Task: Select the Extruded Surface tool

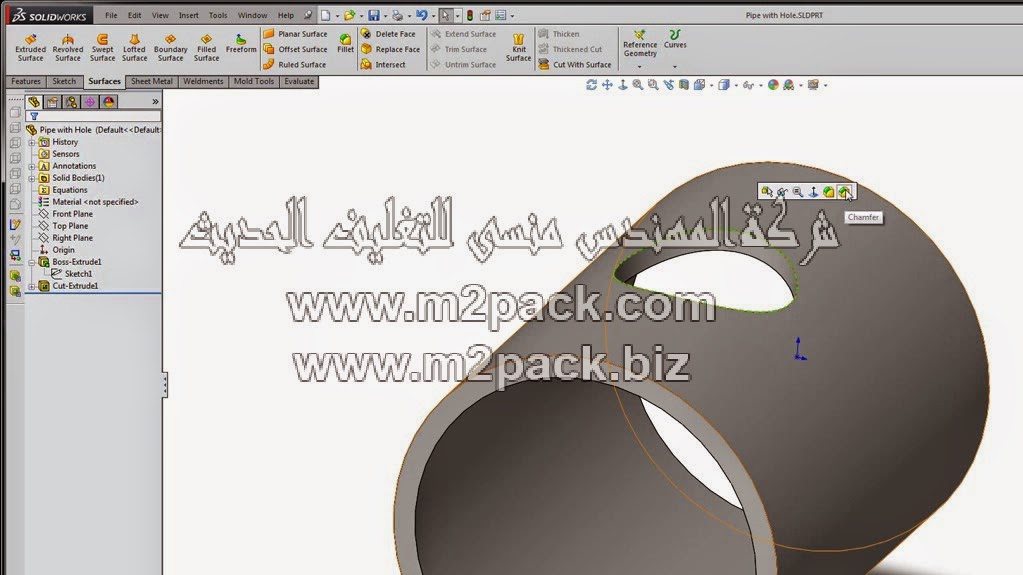Action: (x=30, y=48)
